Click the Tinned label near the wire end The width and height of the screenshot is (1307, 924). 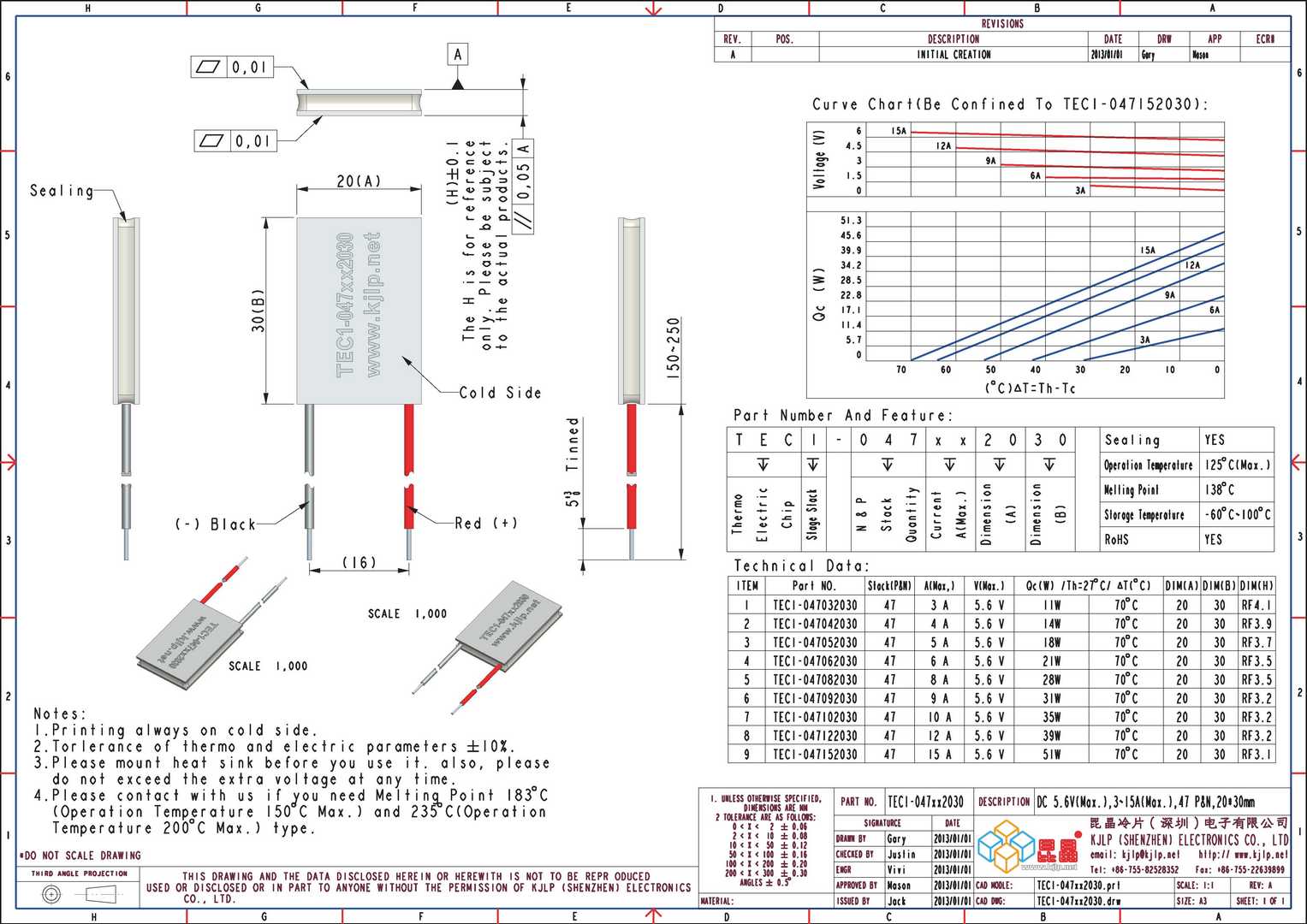(573, 444)
